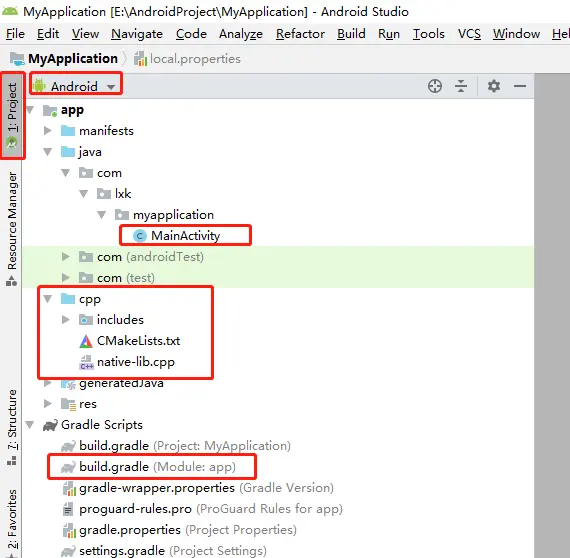This screenshot has height=558, width=570.
Task: Select settings.gradle (Project Settings)
Action: (x=164, y=551)
